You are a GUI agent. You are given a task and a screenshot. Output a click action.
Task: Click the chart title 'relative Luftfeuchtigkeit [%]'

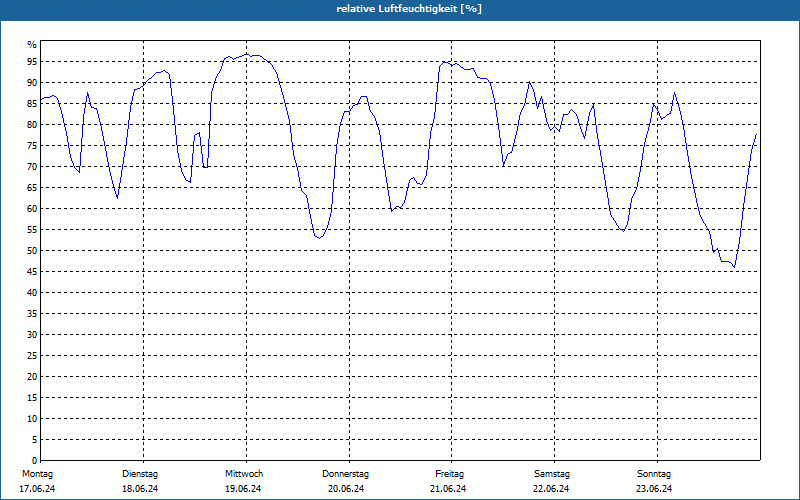[x=409, y=9]
